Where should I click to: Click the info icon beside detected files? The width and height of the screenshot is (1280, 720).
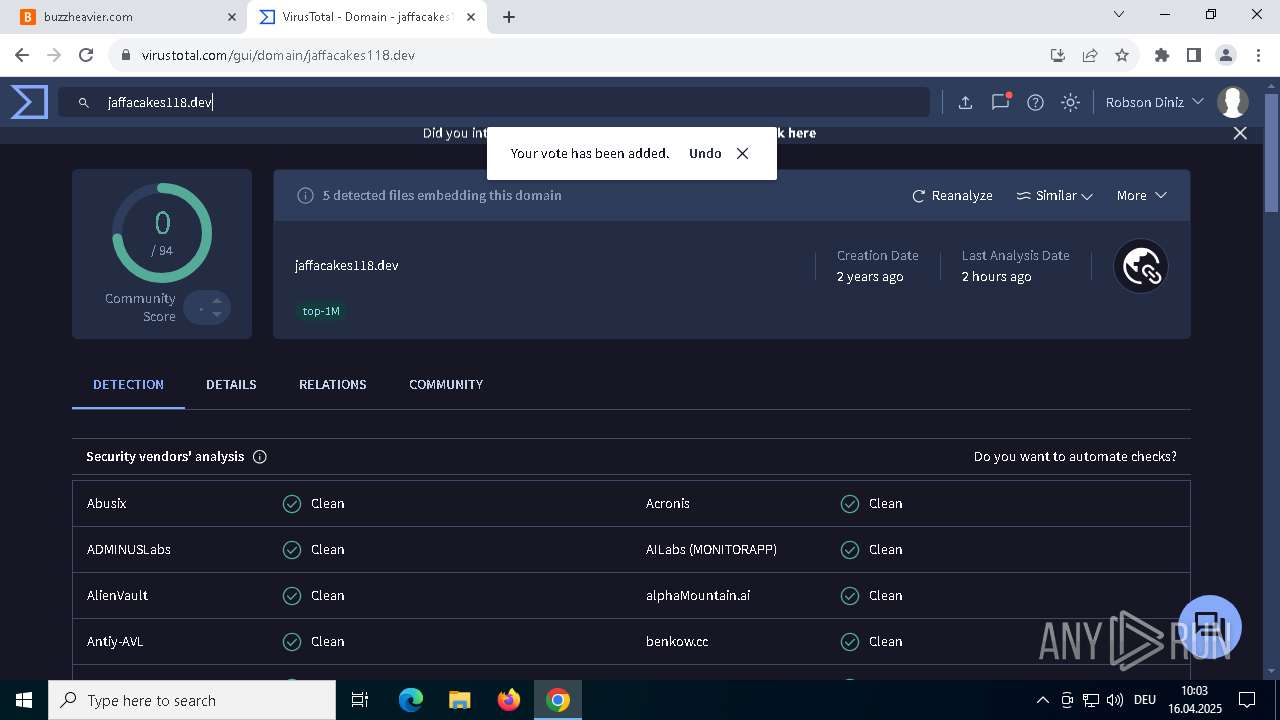pyautogui.click(x=306, y=196)
